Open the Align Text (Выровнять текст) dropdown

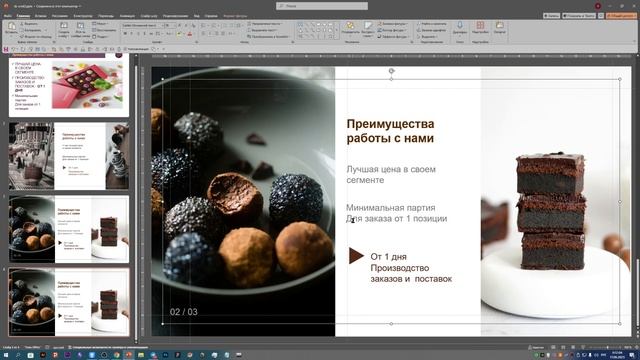click(x=263, y=30)
